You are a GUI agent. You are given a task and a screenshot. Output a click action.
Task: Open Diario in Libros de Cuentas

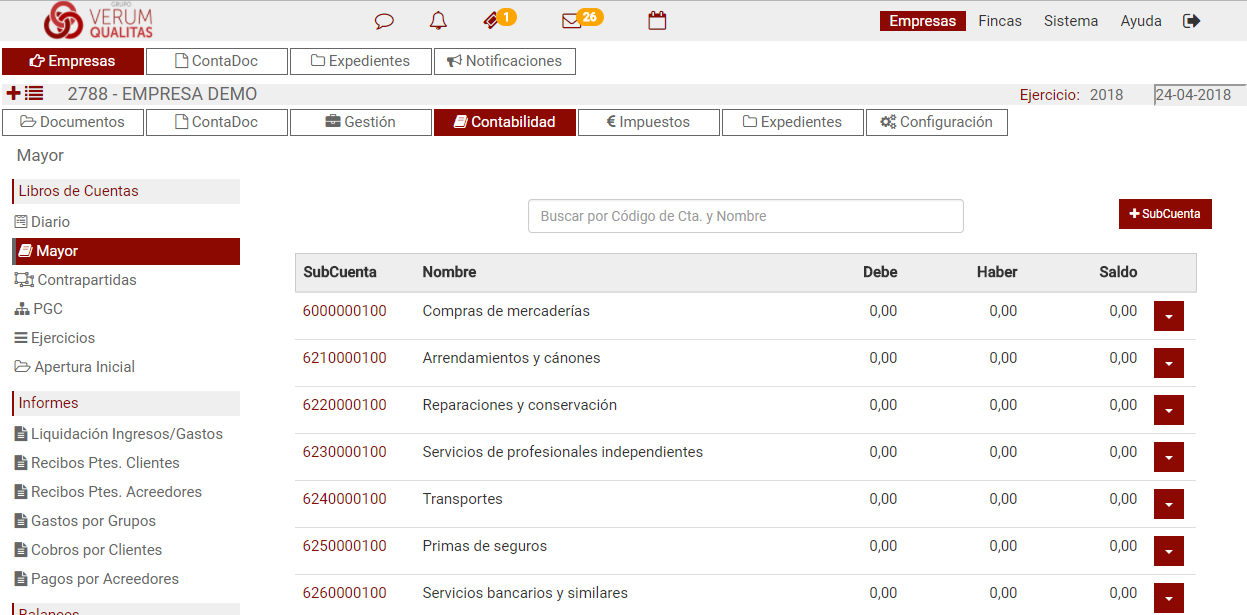pos(50,222)
